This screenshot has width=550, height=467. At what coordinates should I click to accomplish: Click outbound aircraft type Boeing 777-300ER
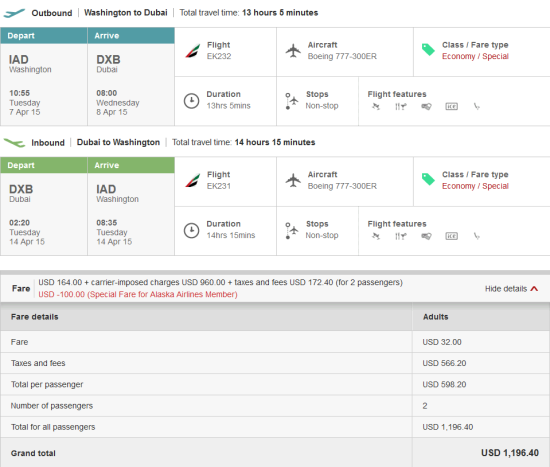coord(342,56)
